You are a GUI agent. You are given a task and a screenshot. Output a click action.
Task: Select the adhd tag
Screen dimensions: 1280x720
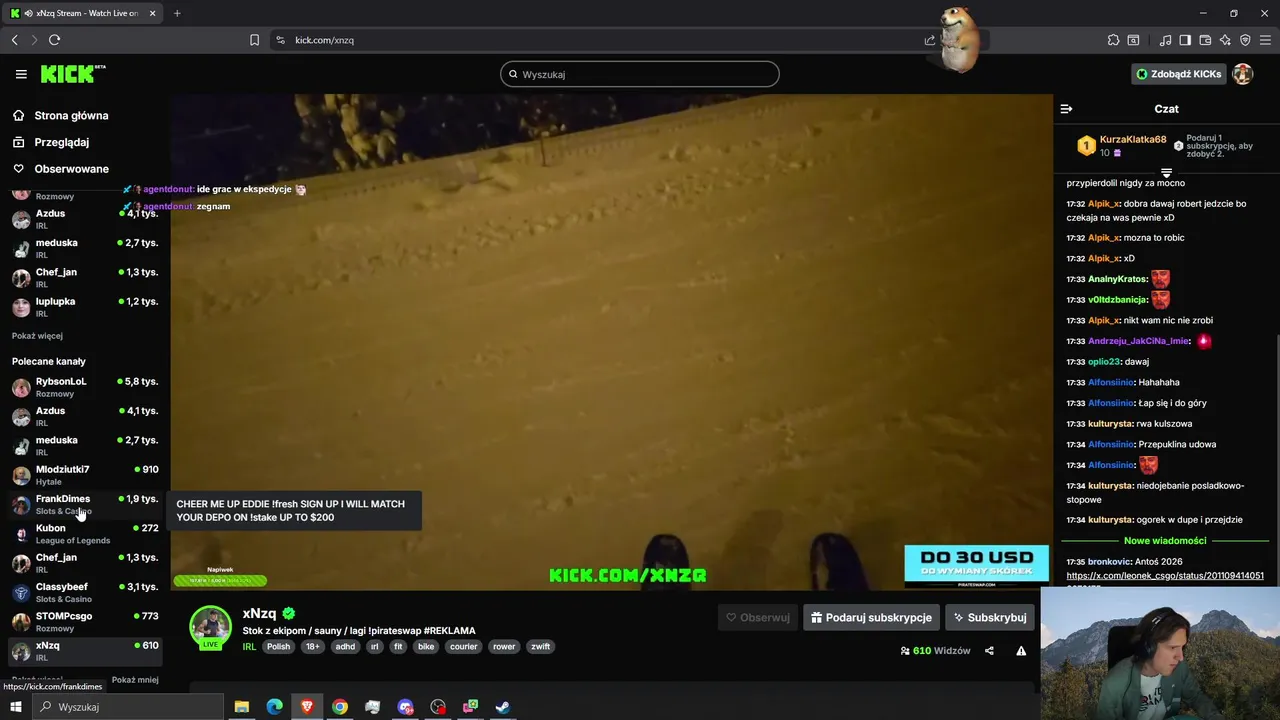(x=345, y=647)
